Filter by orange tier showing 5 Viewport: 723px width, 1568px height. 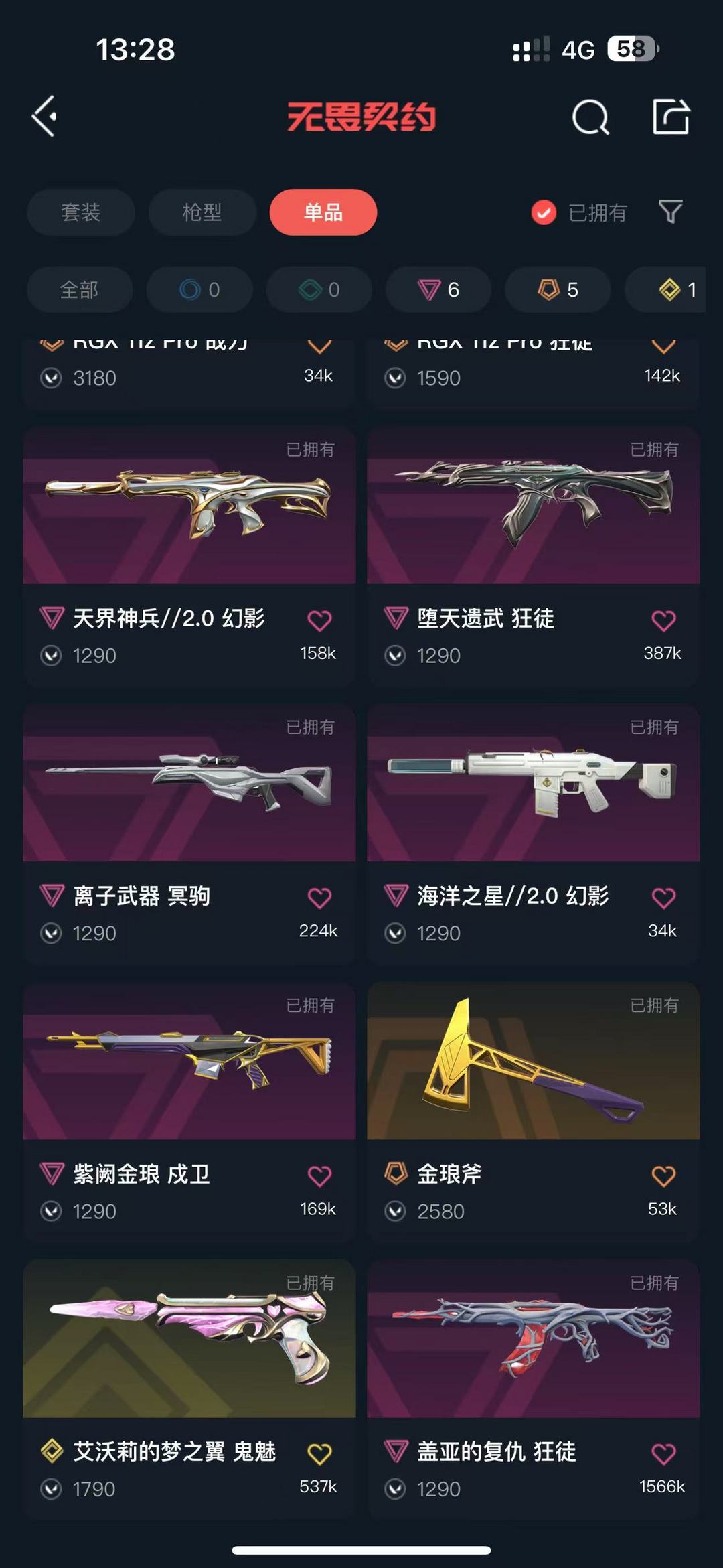(558, 289)
